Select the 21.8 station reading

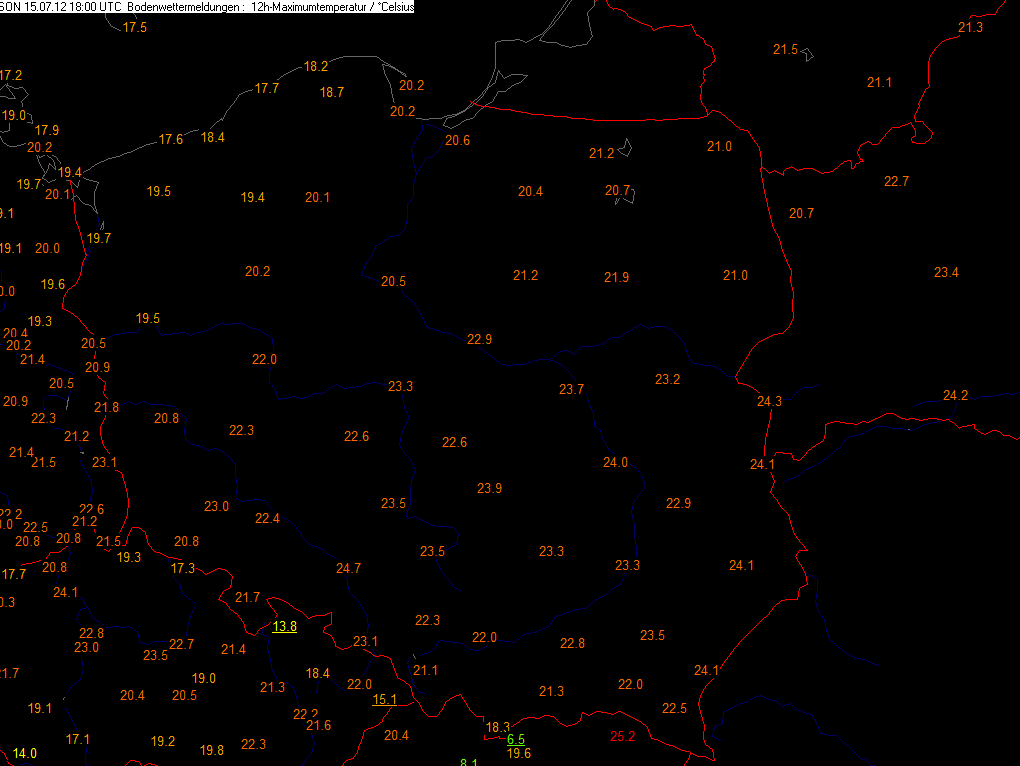click(x=107, y=408)
